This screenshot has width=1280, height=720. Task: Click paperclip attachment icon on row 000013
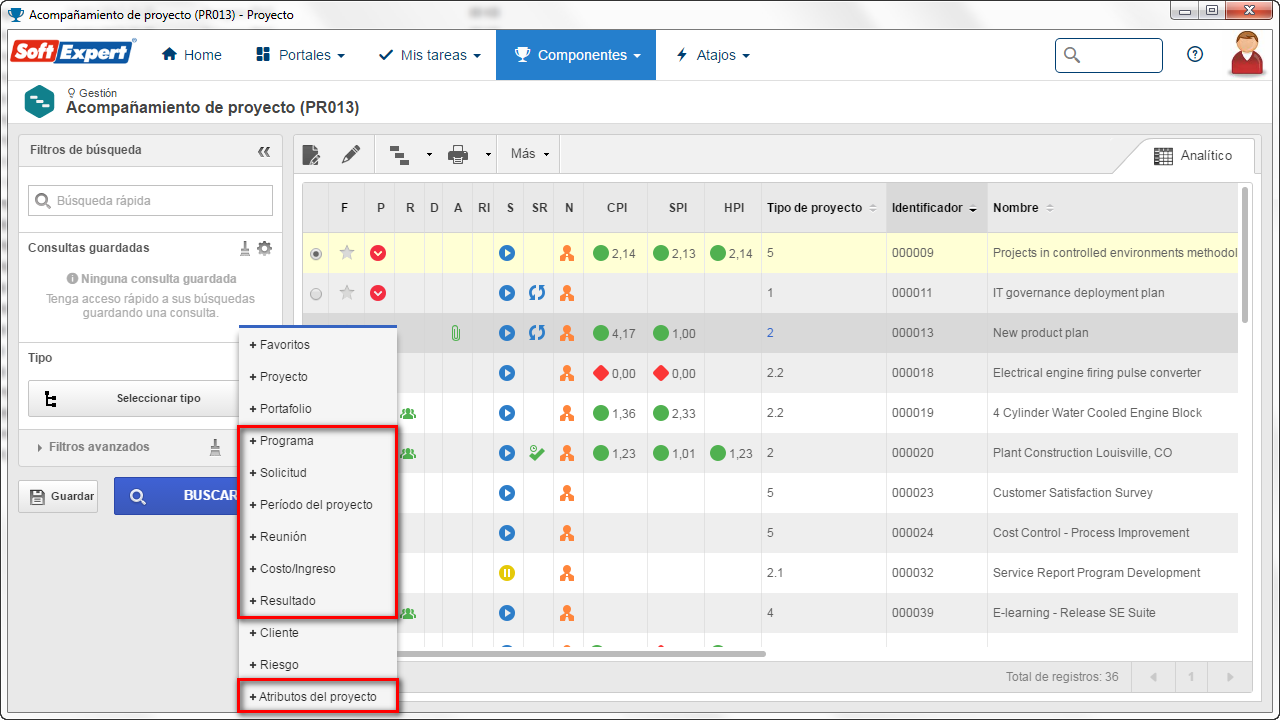click(456, 333)
